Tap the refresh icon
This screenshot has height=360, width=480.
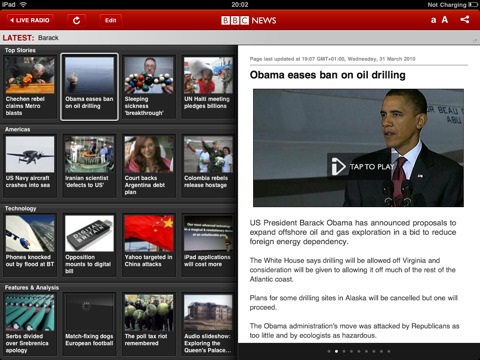click(x=76, y=20)
